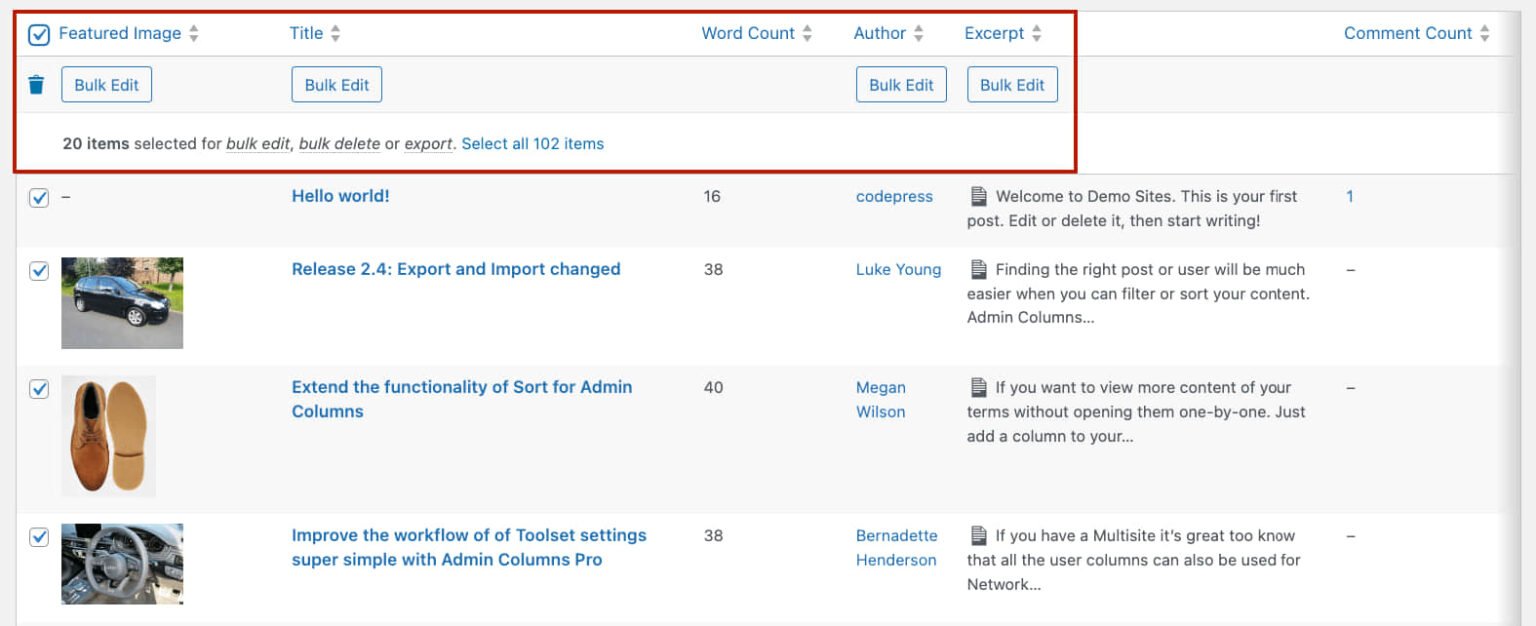Click the car featured image thumbnail

(x=122, y=302)
